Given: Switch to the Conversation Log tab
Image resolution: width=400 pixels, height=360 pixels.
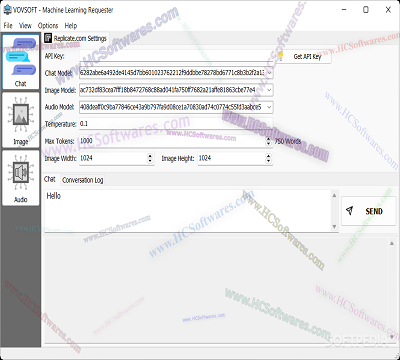Looking at the screenshot, I should point(83,180).
